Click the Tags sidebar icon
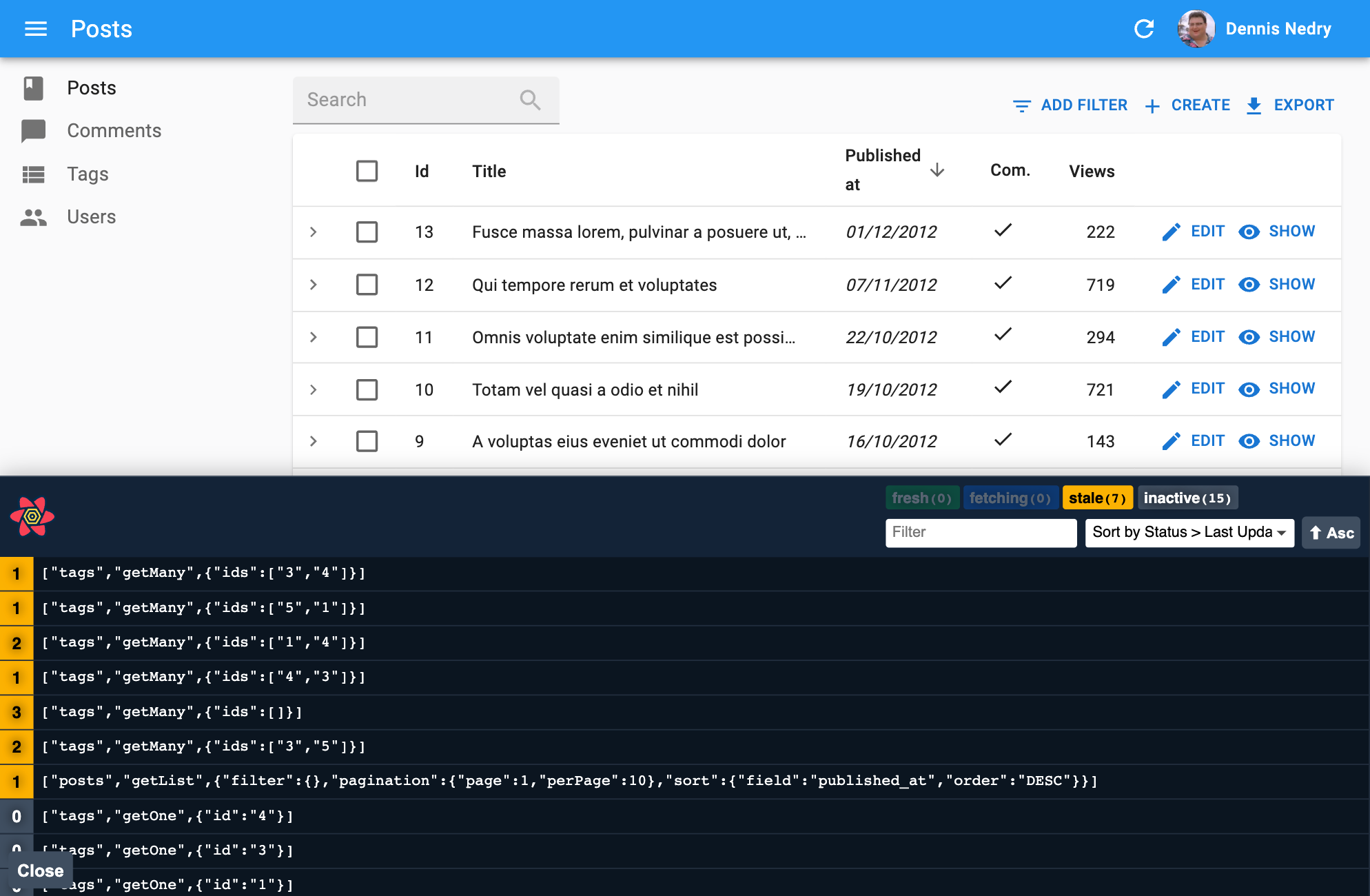The height and width of the screenshot is (896, 1370). click(x=33, y=174)
